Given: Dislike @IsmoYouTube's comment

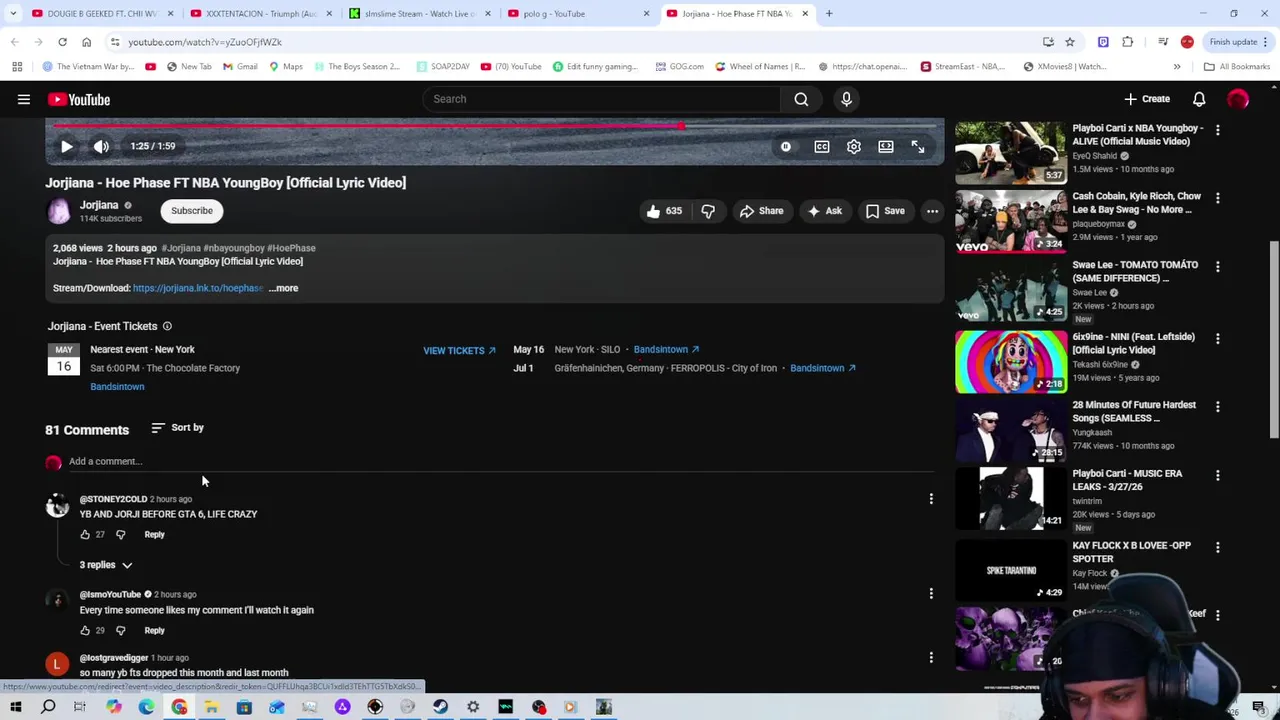Looking at the screenshot, I should tap(121, 631).
